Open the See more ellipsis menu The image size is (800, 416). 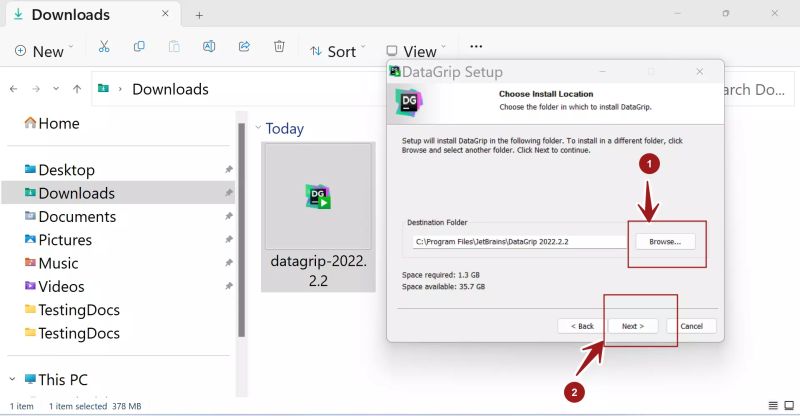476,46
